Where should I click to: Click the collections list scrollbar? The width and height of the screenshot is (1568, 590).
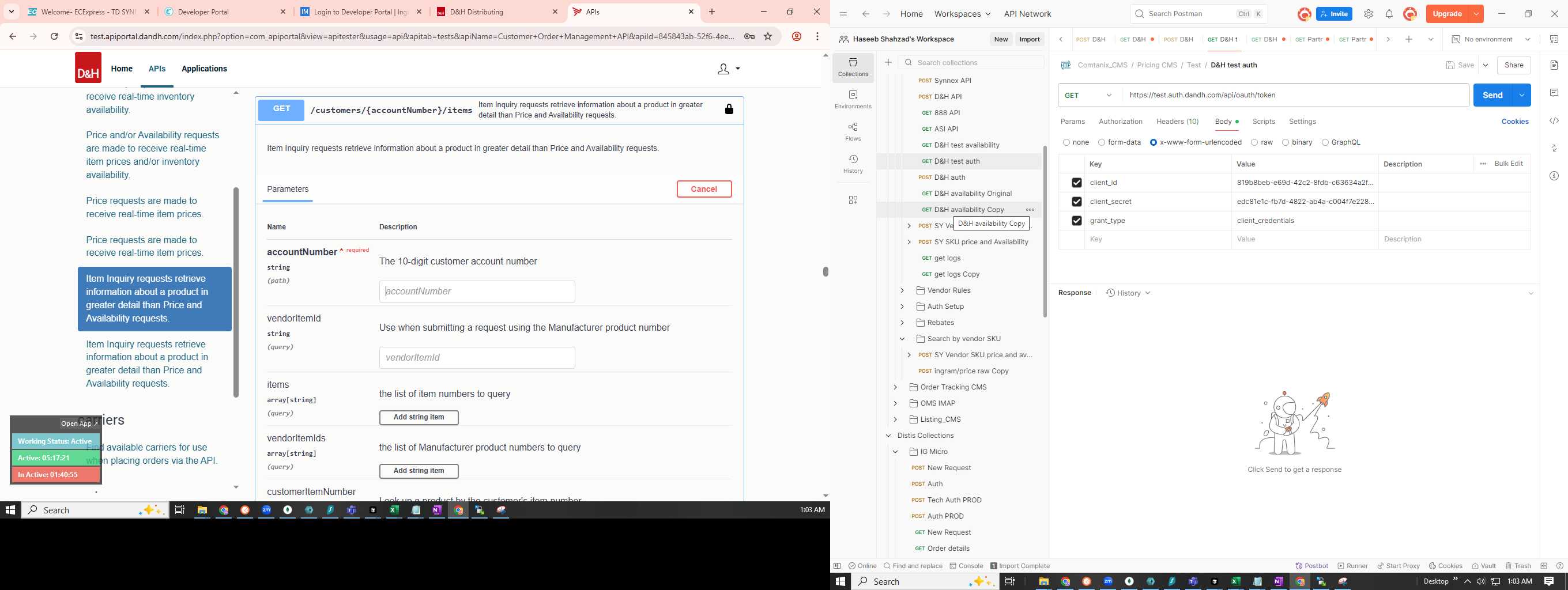point(1045,231)
